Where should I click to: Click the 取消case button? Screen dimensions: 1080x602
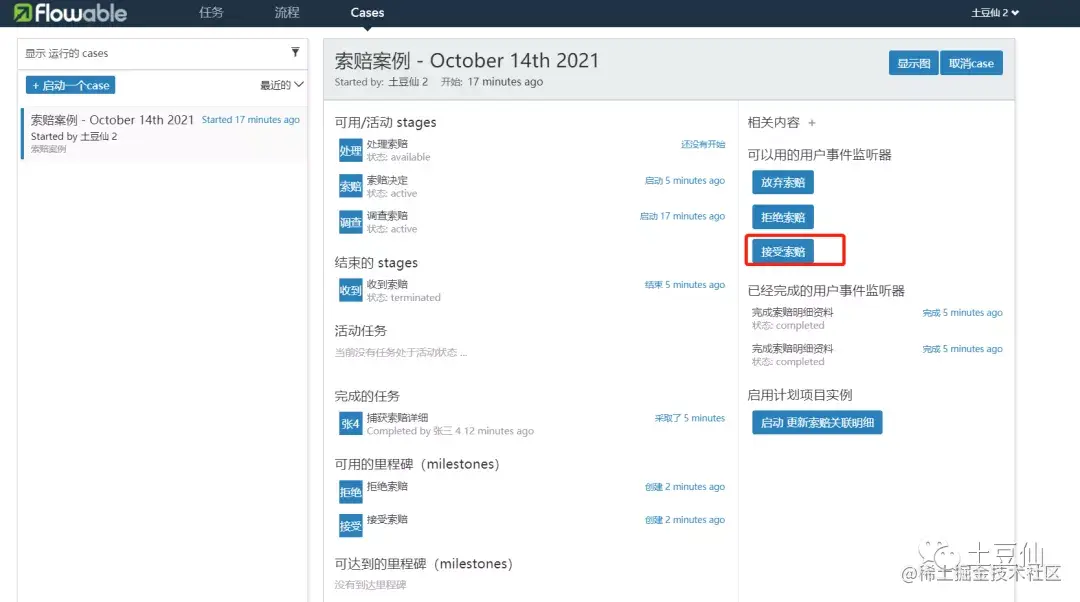(x=971, y=63)
